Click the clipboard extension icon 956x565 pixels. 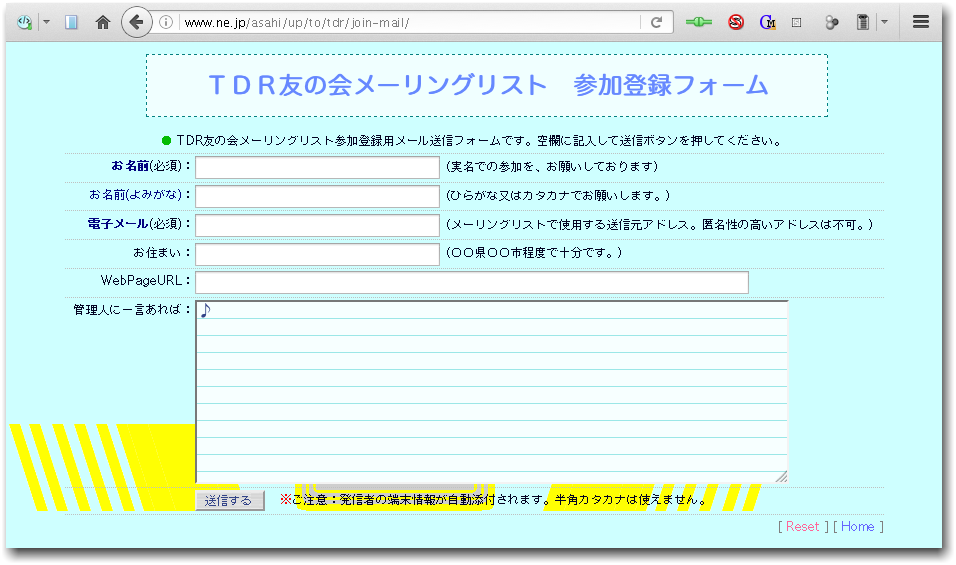pyautogui.click(x=862, y=22)
